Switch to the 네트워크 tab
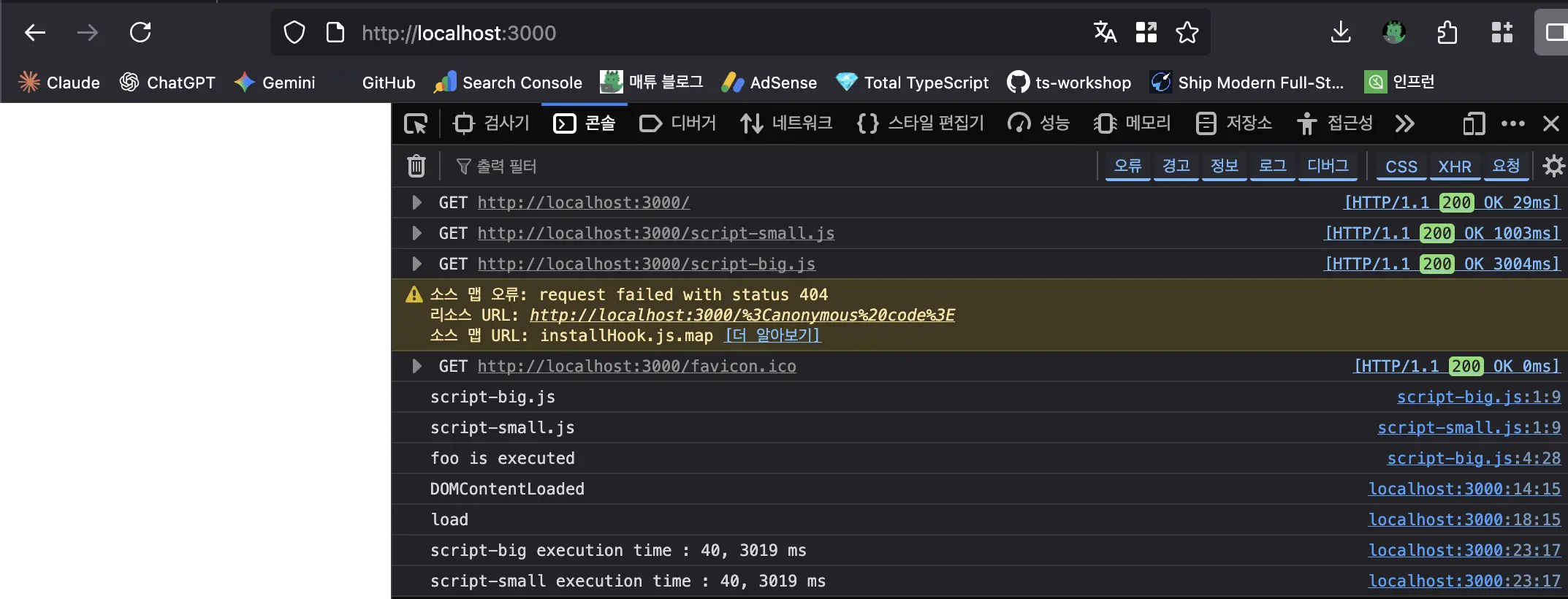This screenshot has width=1568, height=599. 786,123
